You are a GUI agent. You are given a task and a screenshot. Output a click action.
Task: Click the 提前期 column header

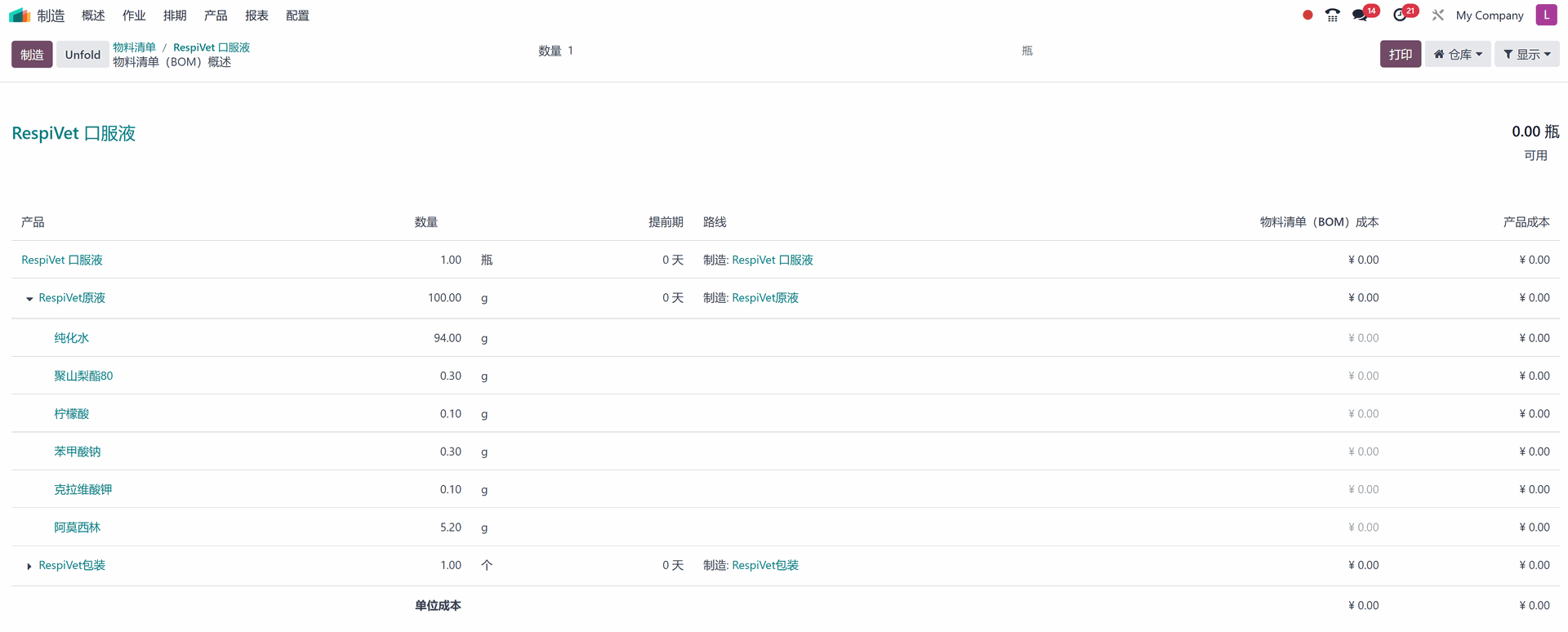pos(666,222)
